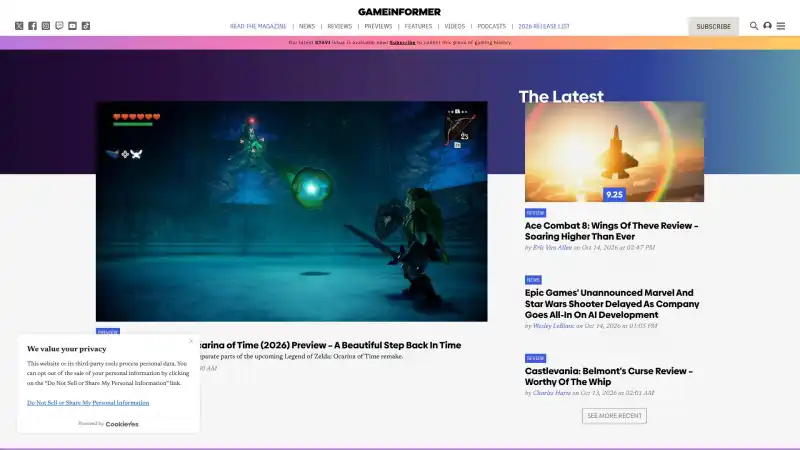Open the Ace Combat 8 review thumbnail
Viewport: 800px width, 450px height.
pos(614,152)
